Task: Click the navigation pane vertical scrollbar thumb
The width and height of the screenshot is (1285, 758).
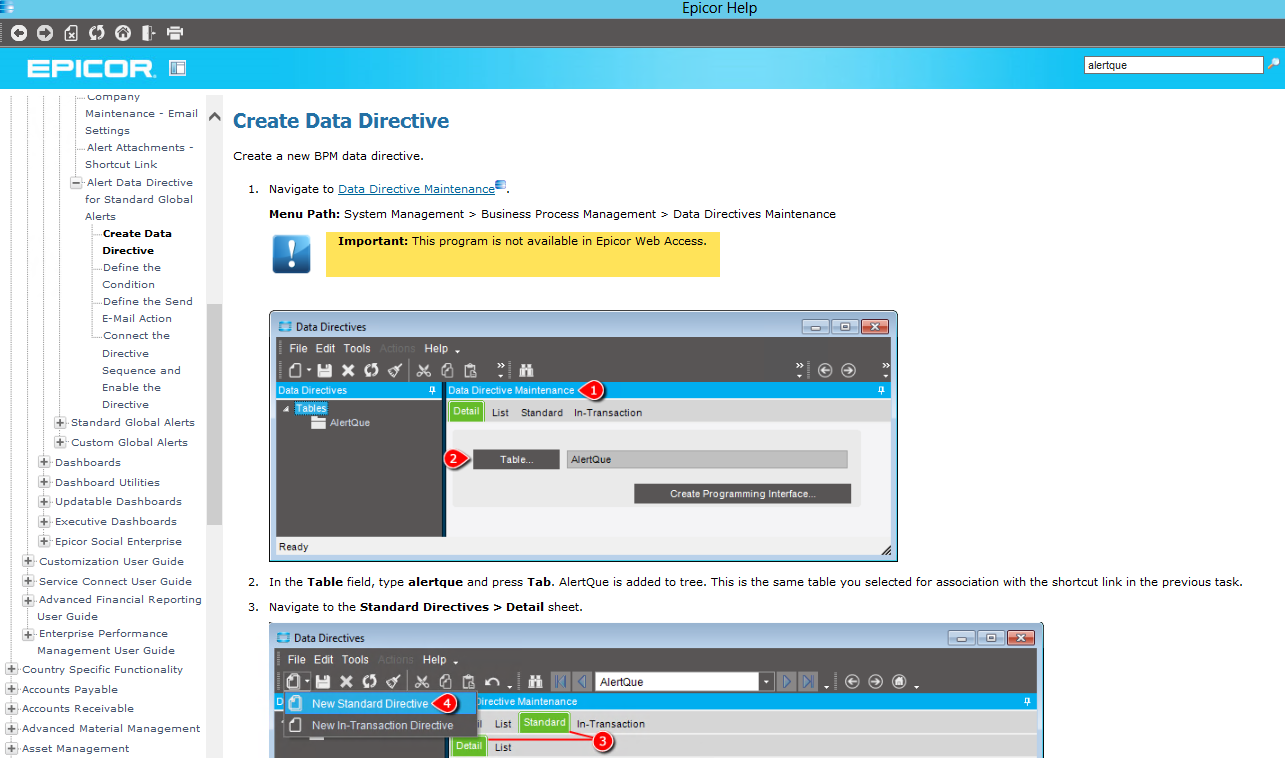Action: pyautogui.click(x=214, y=414)
